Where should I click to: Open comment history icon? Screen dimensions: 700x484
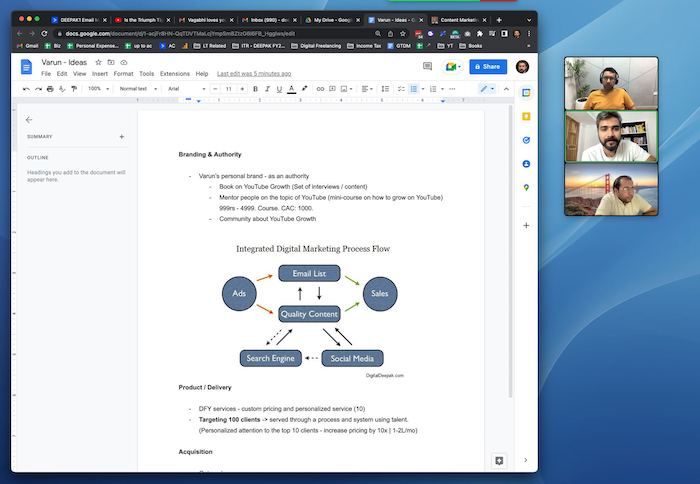pos(427,67)
